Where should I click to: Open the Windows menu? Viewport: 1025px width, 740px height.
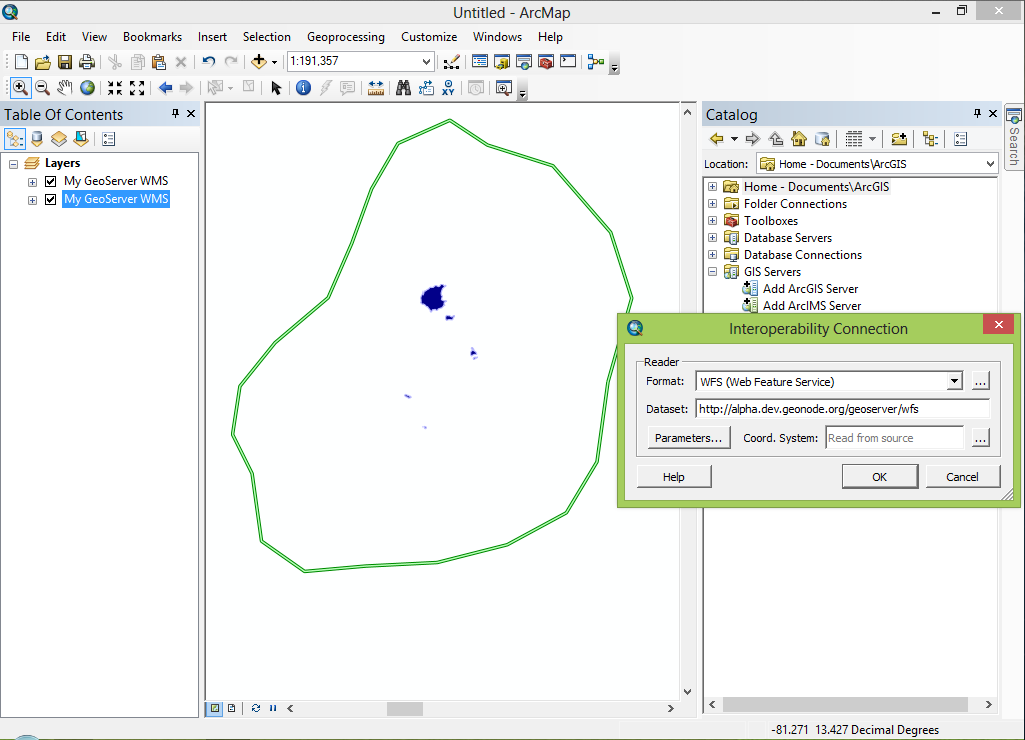coord(497,37)
